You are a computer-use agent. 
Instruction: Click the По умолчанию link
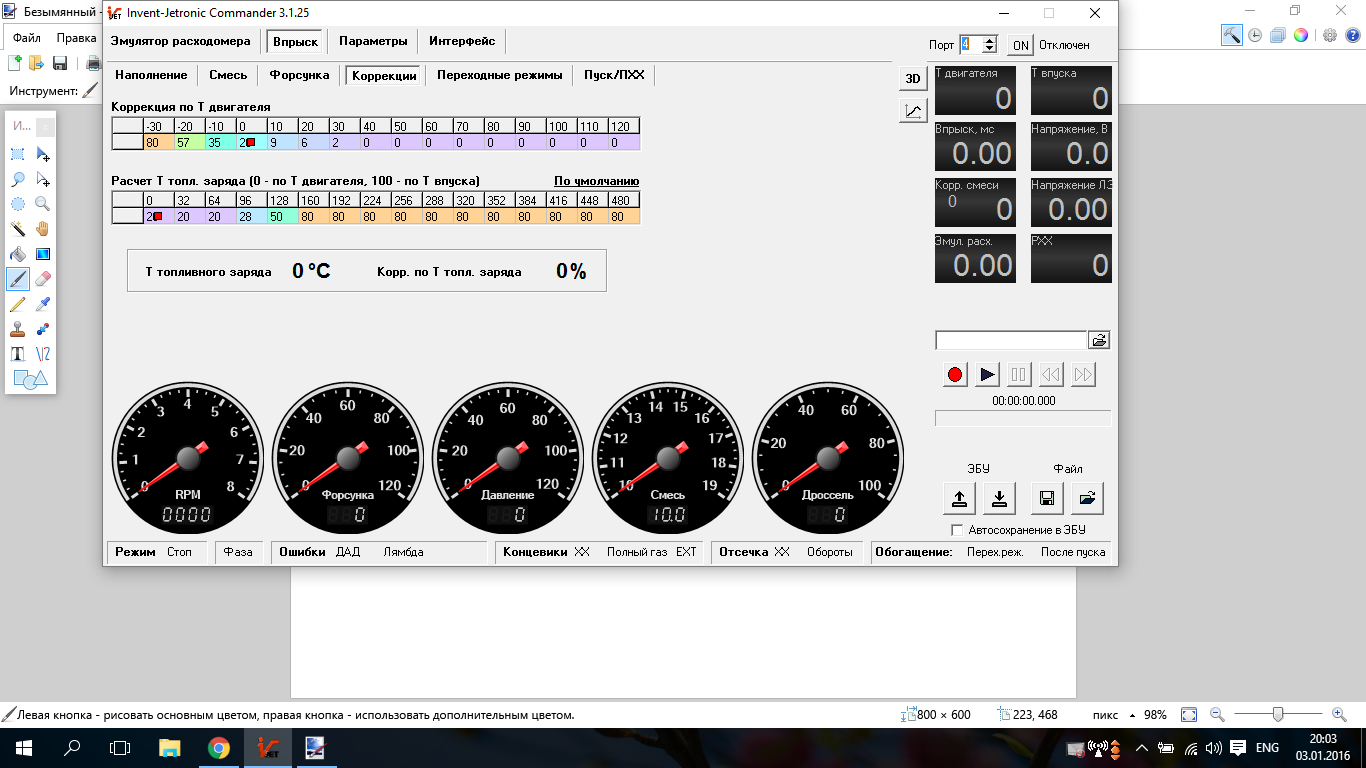tap(596, 181)
